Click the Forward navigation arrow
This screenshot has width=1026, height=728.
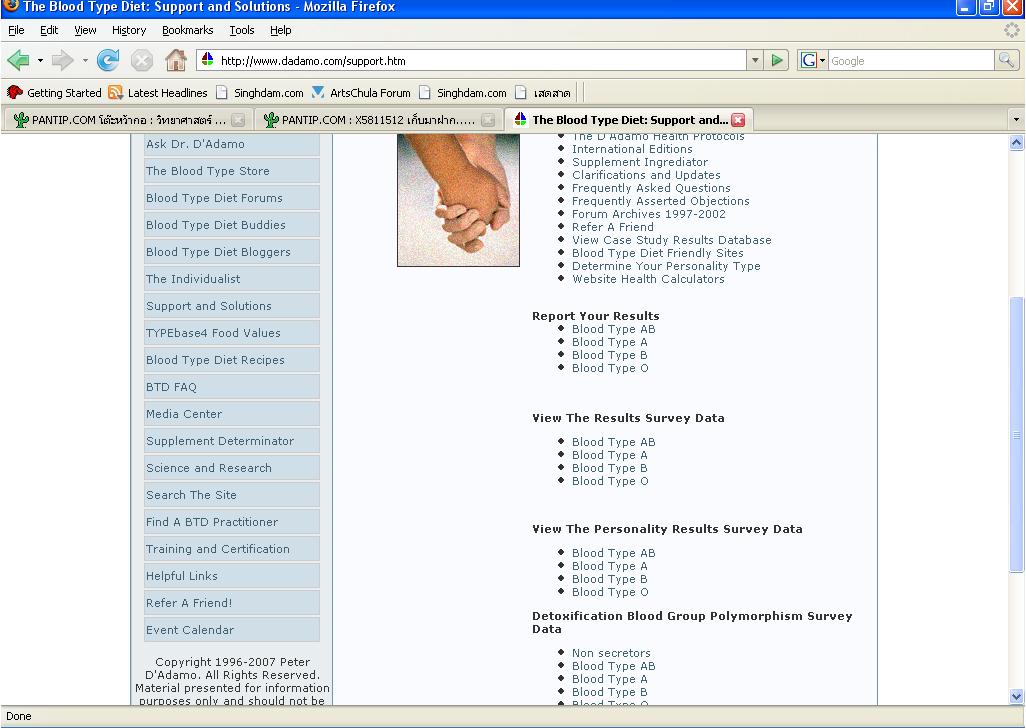click(x=62, y=61)
